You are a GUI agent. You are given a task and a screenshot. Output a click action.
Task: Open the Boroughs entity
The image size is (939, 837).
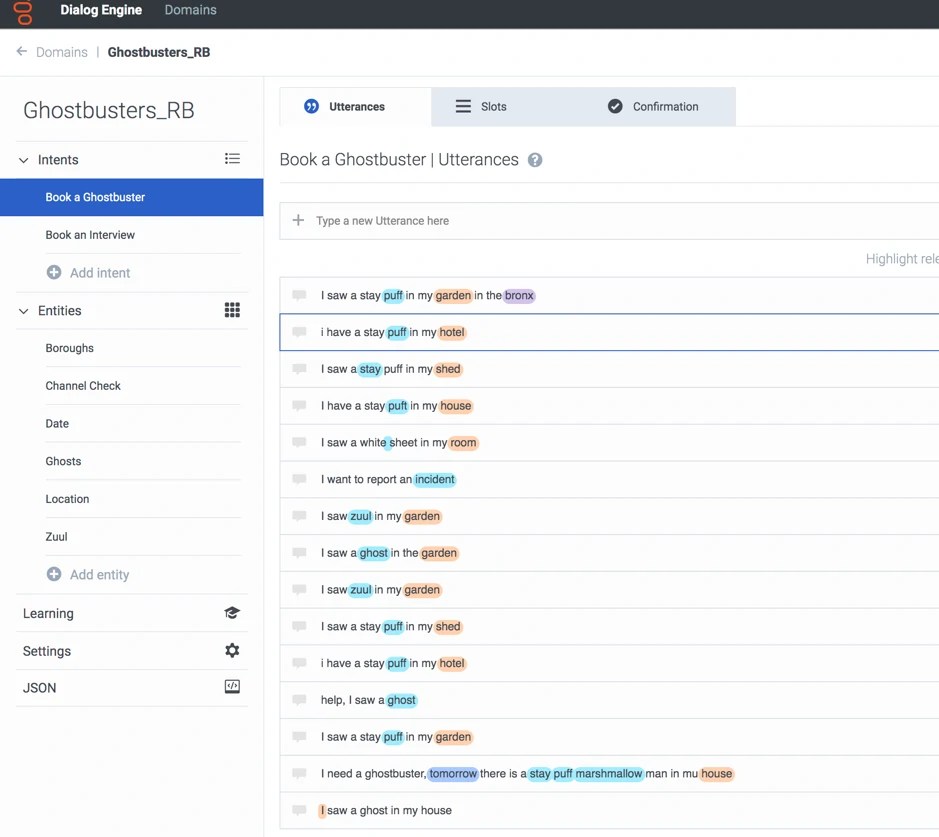point(69,348)
